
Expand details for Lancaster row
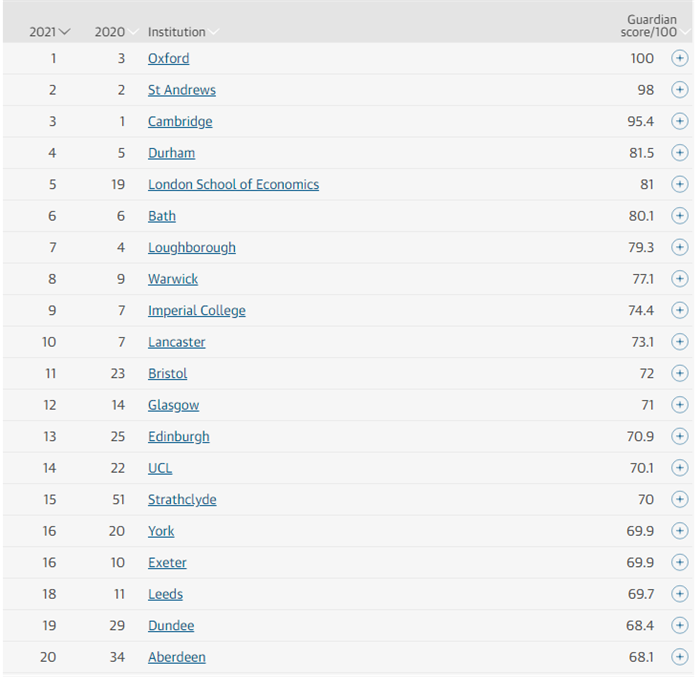[x=679, y=342]
